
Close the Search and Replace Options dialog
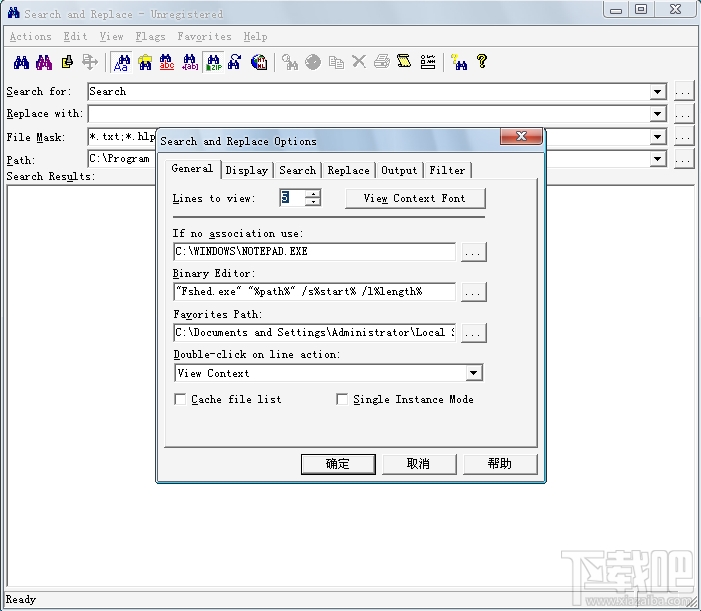(521, 136)
